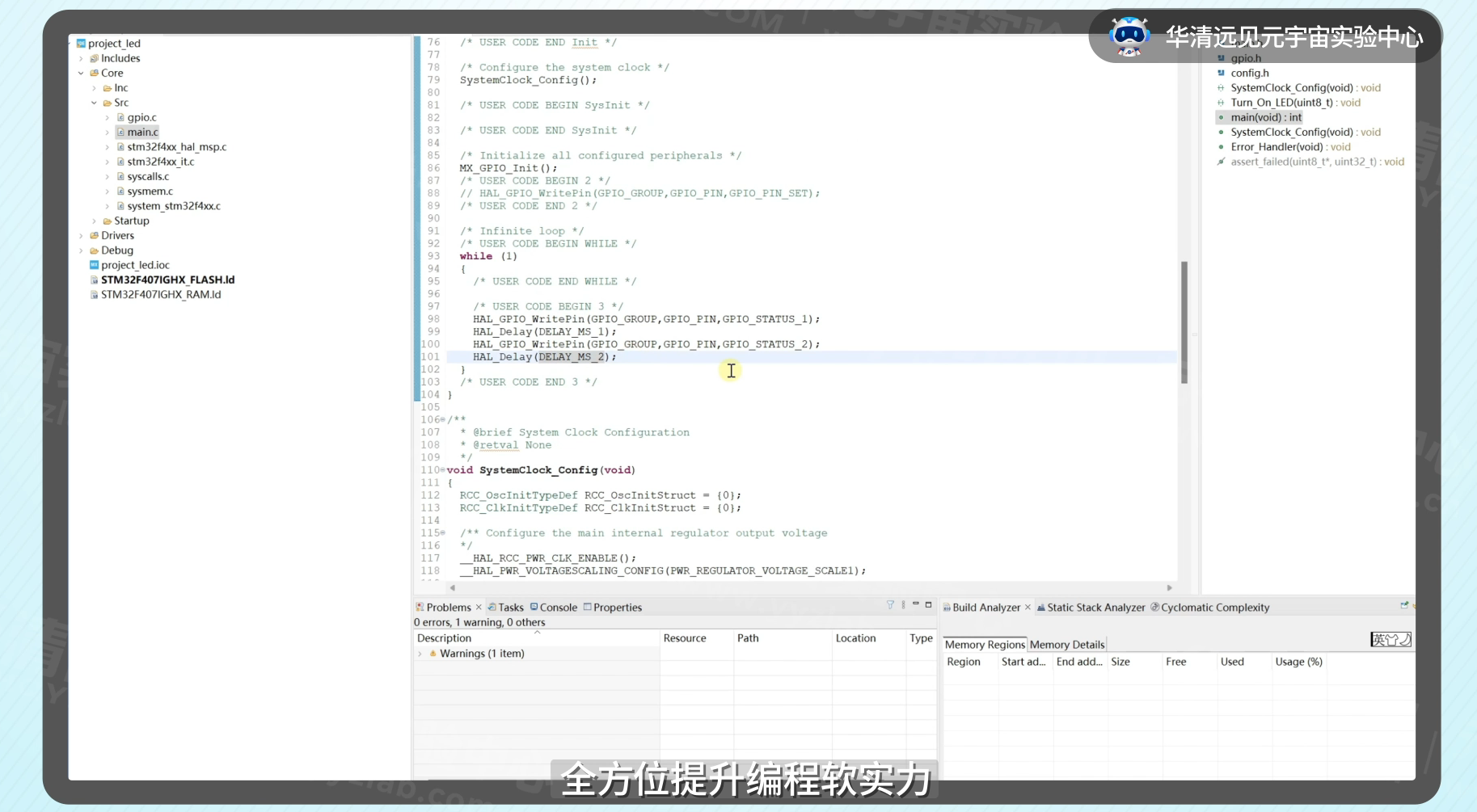Click the Src folder icon
The height and width of the screenshot is (812, 1477).
click(107, 103)
